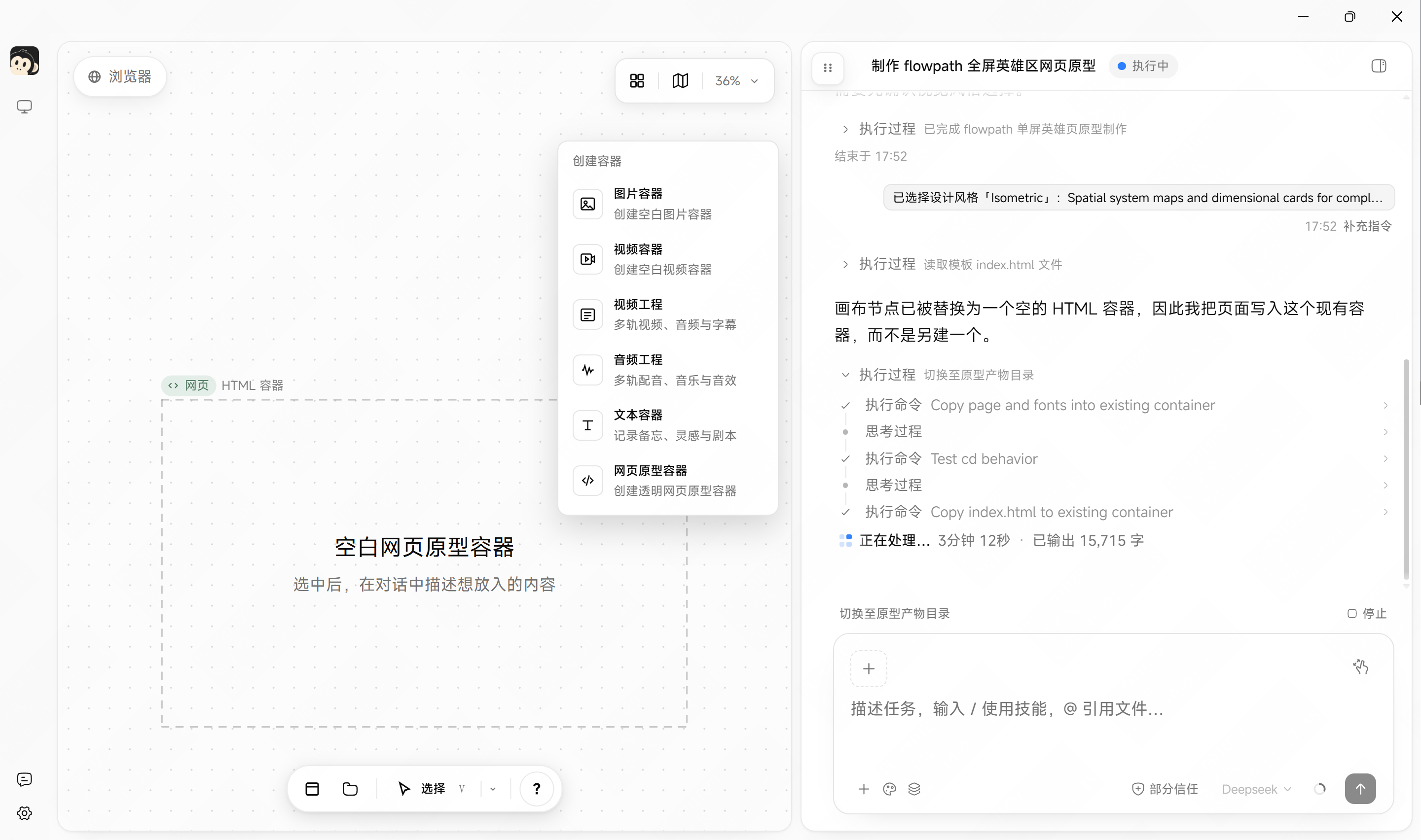This screenshot has height=840, width=1421.
Task: Create a 视频容器 video container
Action: pyautogui.click(x=667, y=259)
